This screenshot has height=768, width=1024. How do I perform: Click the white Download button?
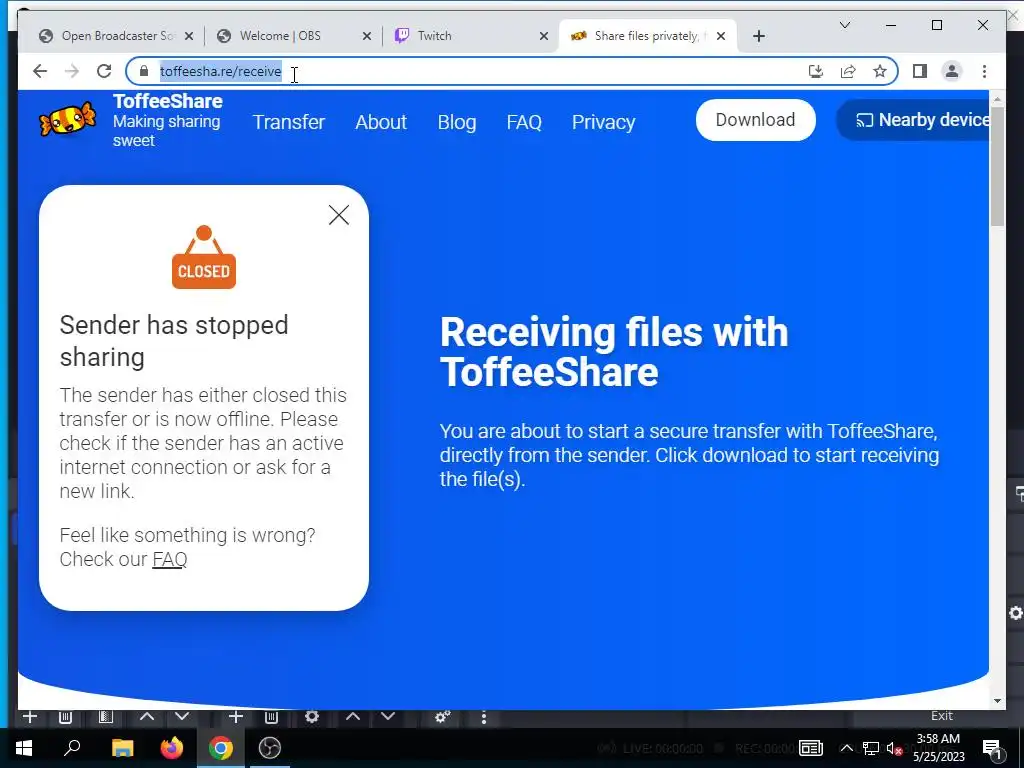coord(756,120)
